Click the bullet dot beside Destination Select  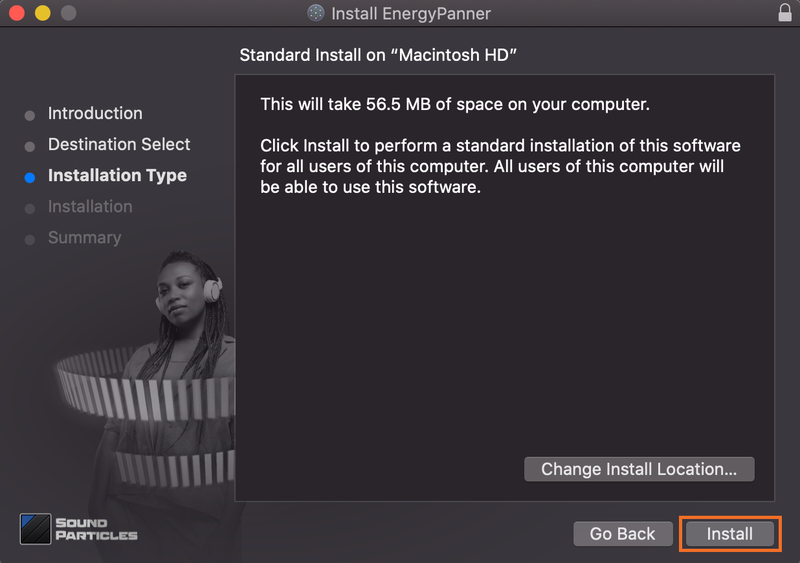(30, 146)
